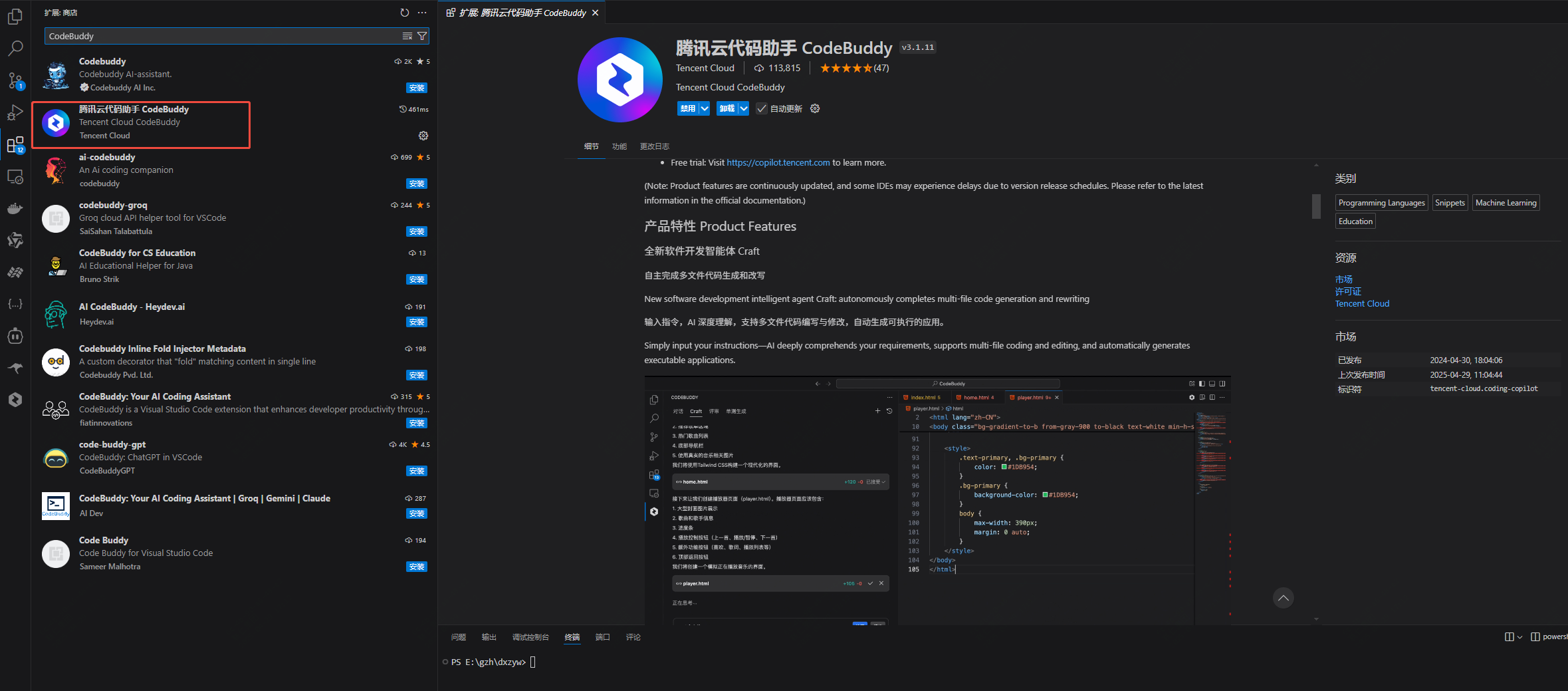Image resolution: width=1568 pixels, height=691 pixels.
Task: Clear the extensions search results
Action: point(407,36)
